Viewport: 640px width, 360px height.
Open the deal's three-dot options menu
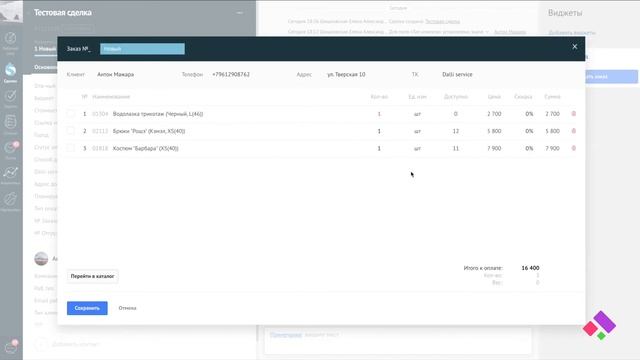[x=240, y=13]
